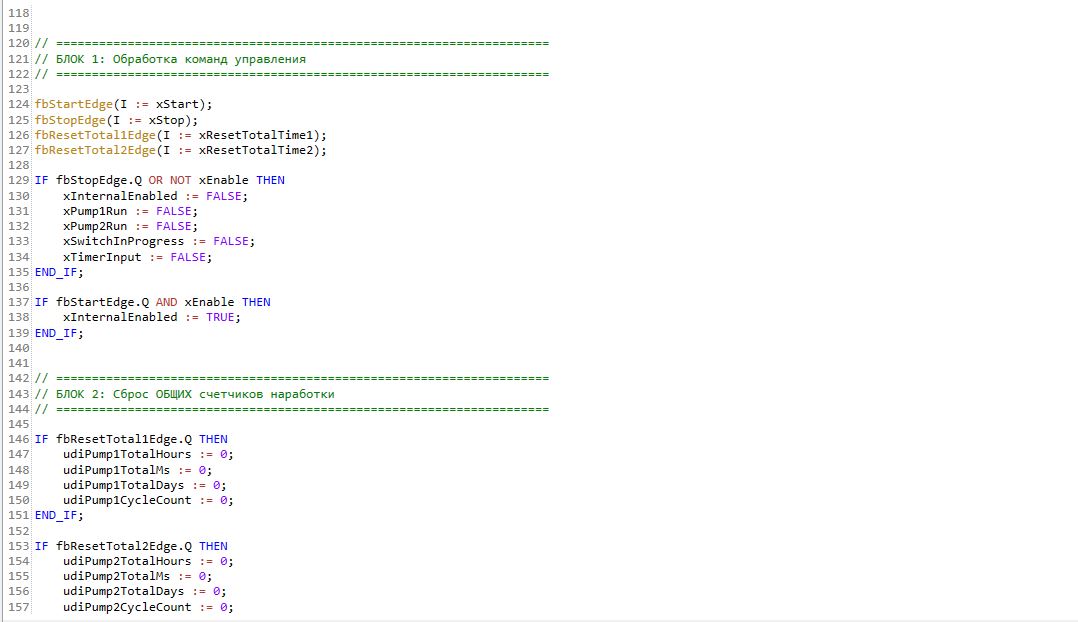Click the AND keyword on line 137
This screenshot has width=1078, height=622.
click(166, 302)
